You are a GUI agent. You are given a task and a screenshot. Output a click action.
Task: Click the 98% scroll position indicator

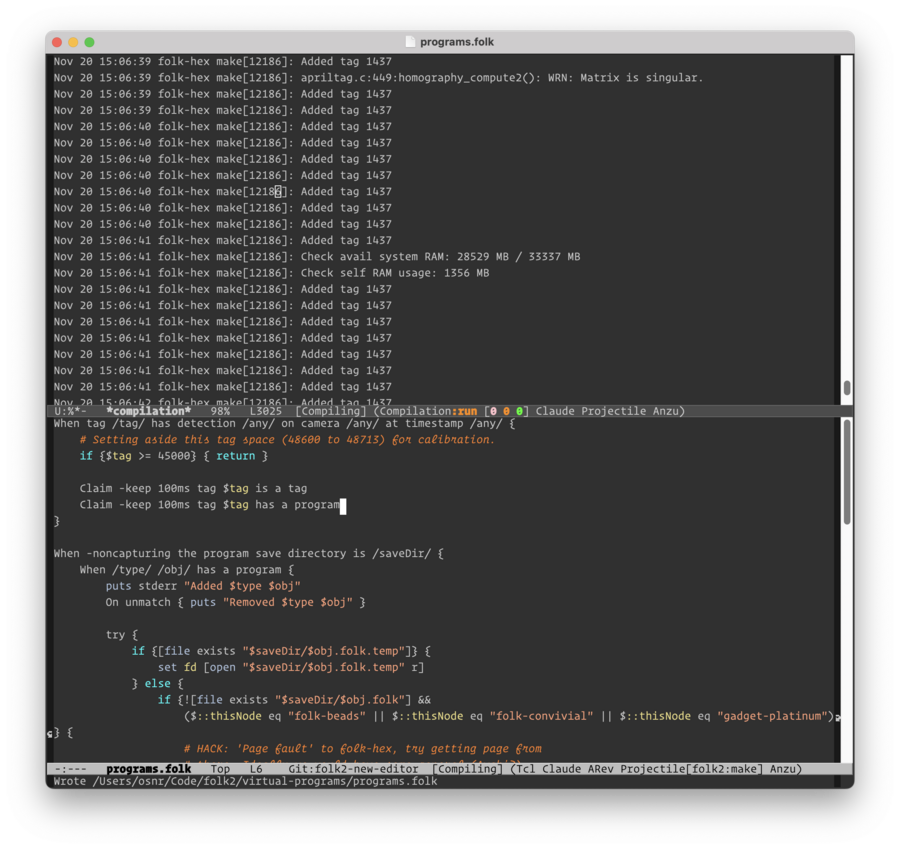click(219, 411)
